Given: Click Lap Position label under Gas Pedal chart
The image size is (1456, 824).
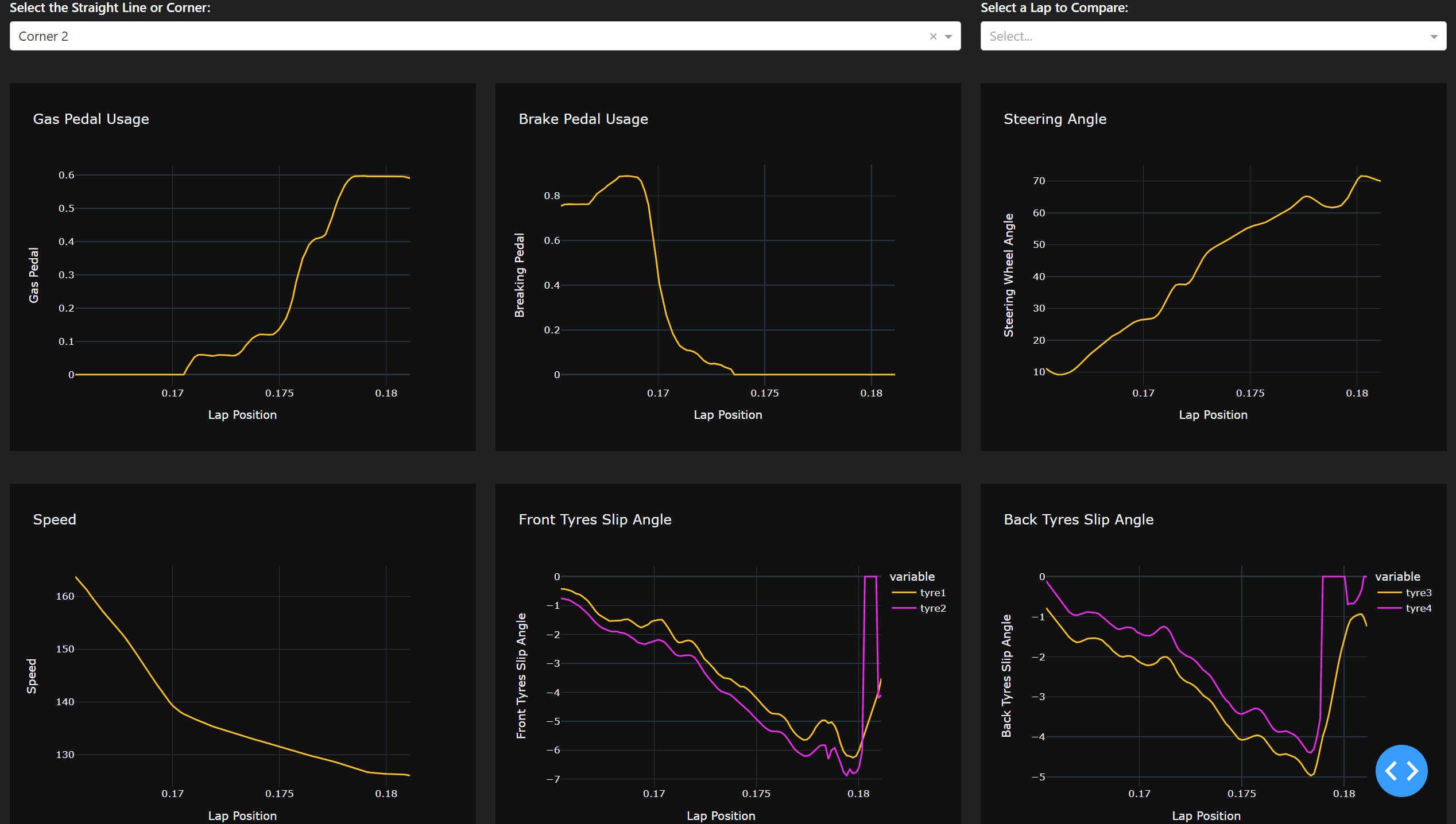Looking at the screenshot, I should click(x=242, y=415).
